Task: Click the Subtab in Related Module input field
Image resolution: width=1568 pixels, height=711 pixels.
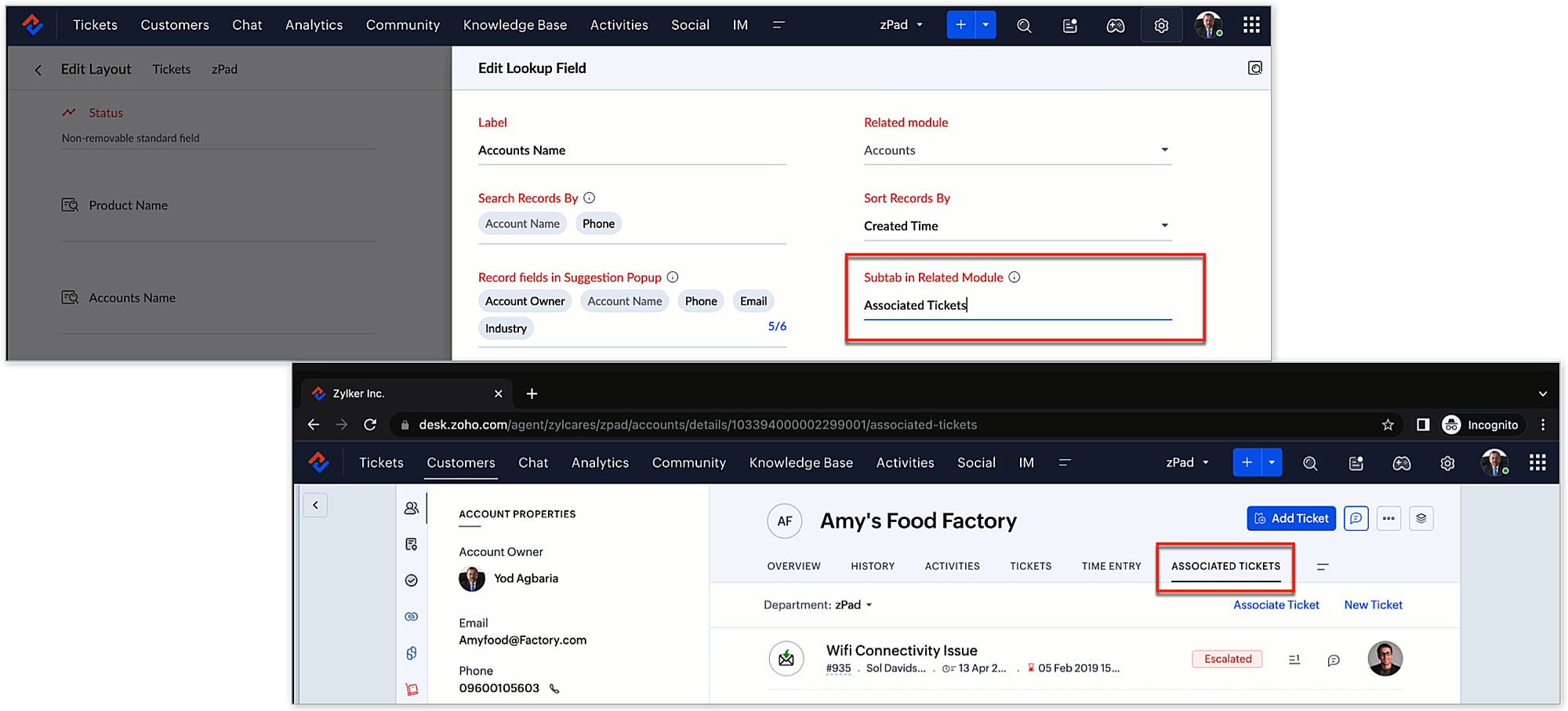Action: [x=1018, y=306]
